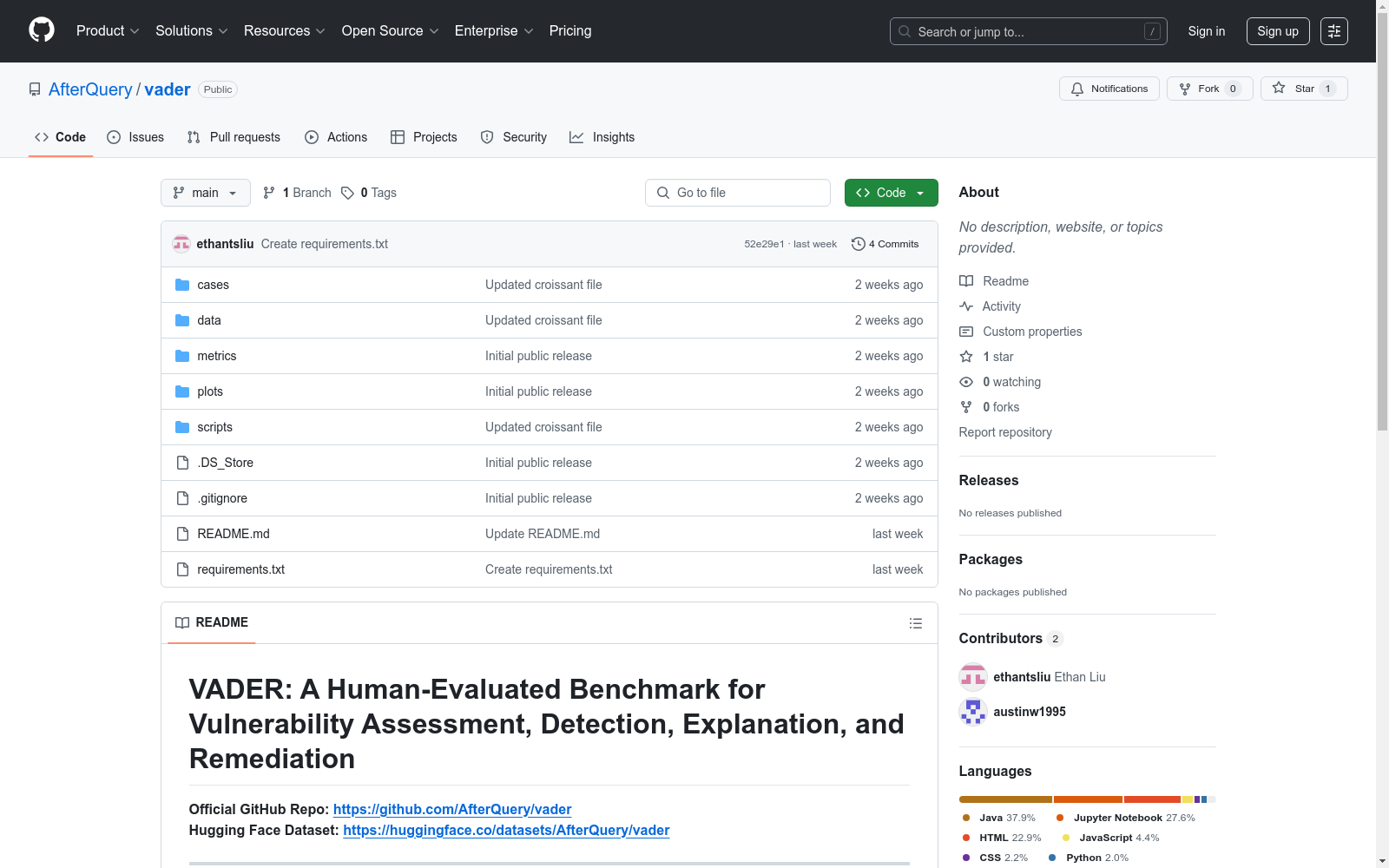The height and width of the screenshot is (868, 1389).
Task: Click the fork icon in Fork button
Action: pyautogui.click(x=1185, y=89)
